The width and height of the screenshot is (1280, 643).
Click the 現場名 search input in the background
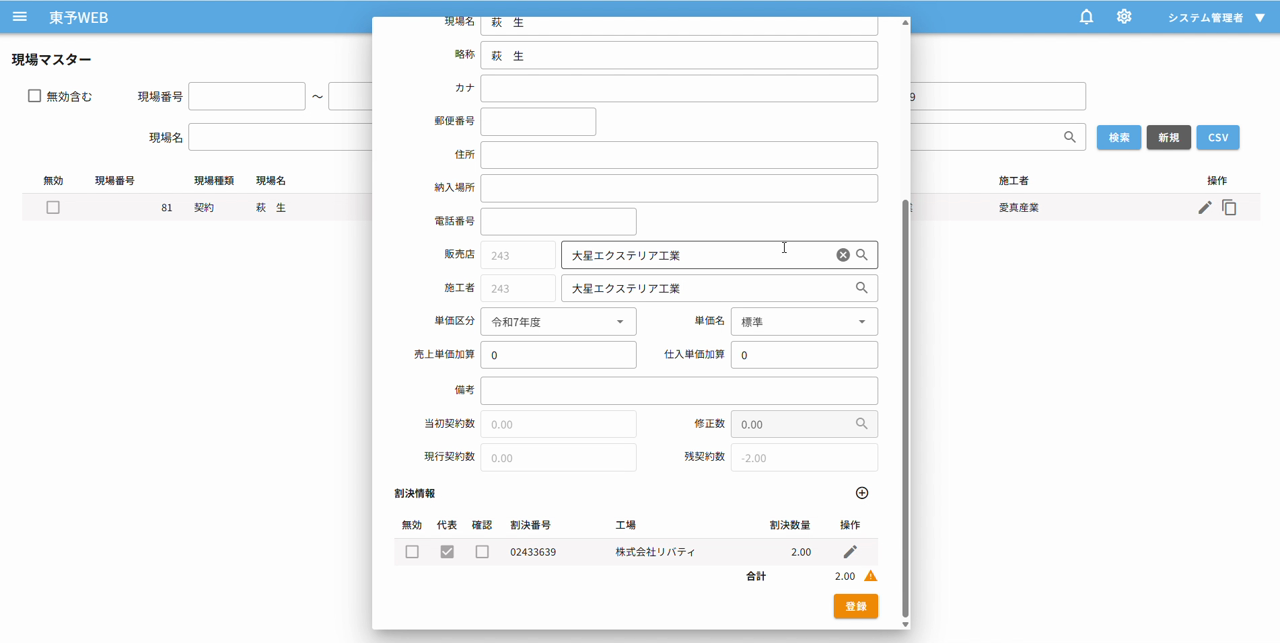[280, 137]
